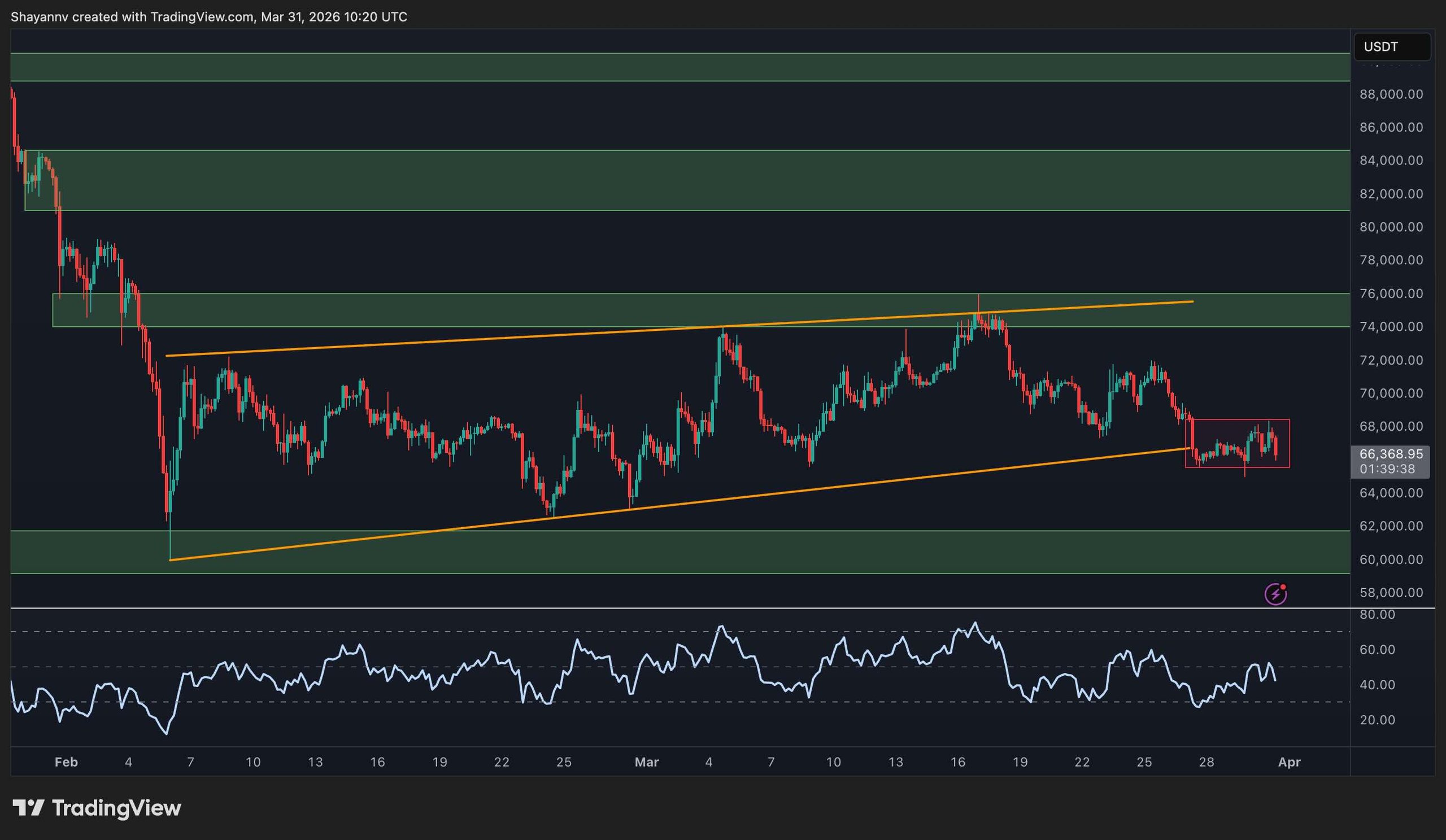This screenshot has width=1446, height=840.
Task: Click the 20.00 RSI scale label
Action: click(1377, 720)
